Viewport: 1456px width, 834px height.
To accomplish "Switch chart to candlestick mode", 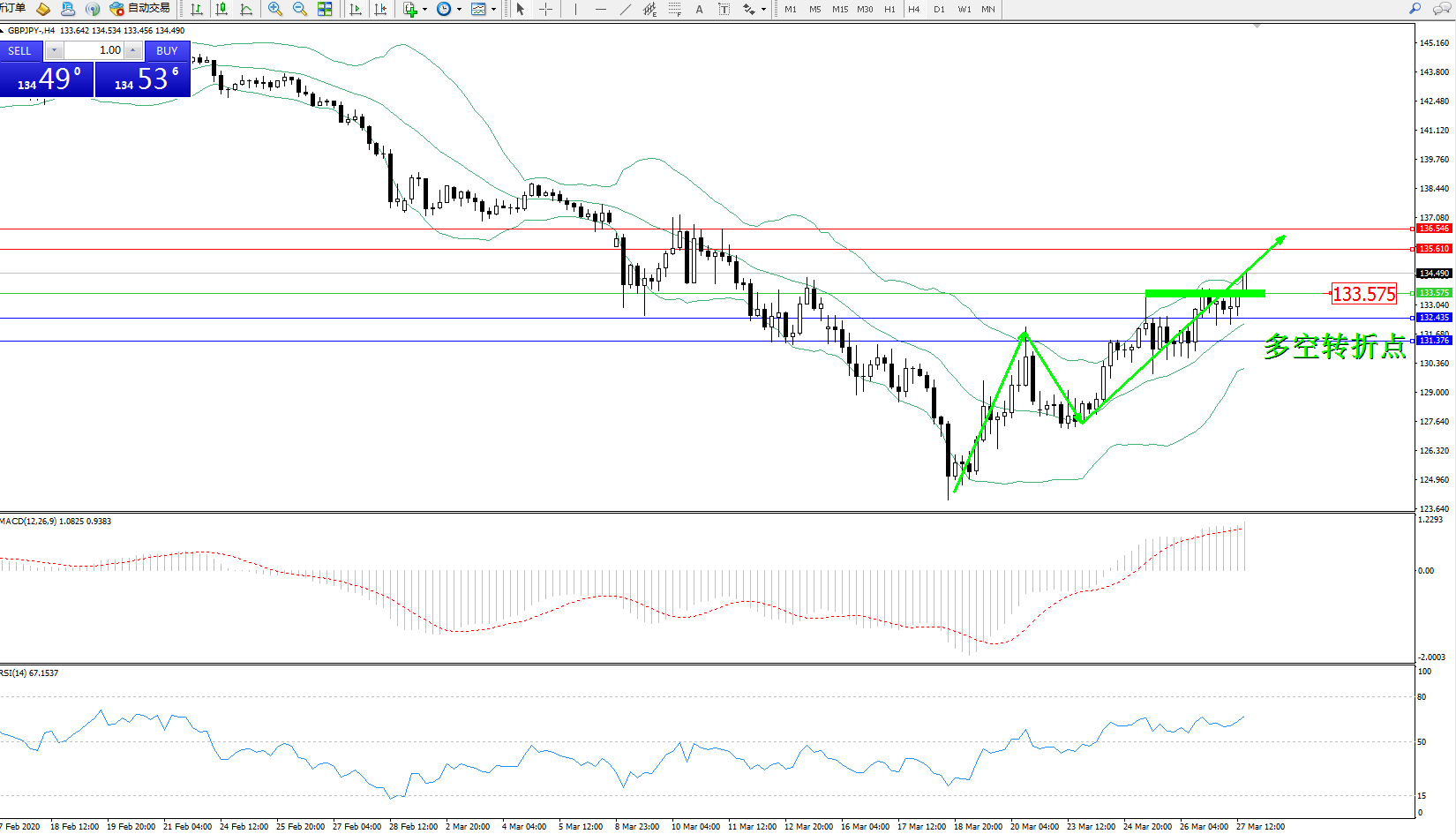I will [221, 9].
